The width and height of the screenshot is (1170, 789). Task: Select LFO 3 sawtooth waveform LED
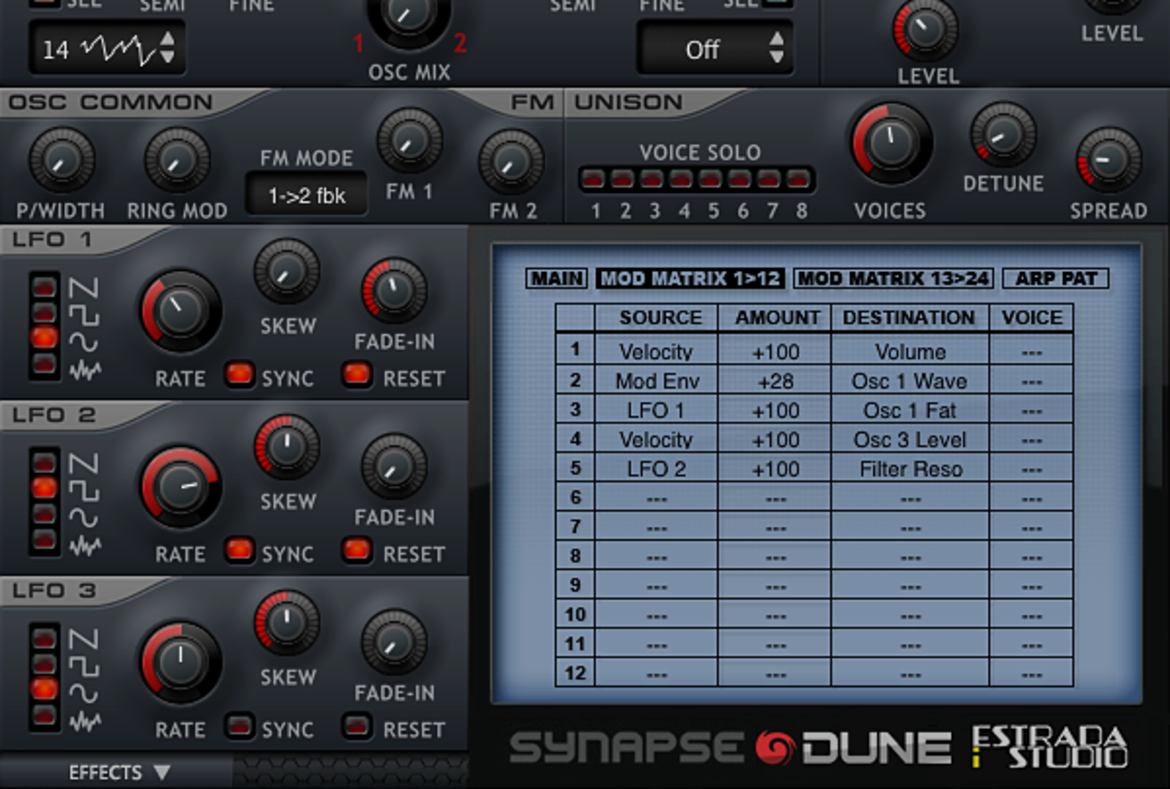point(44,638)
